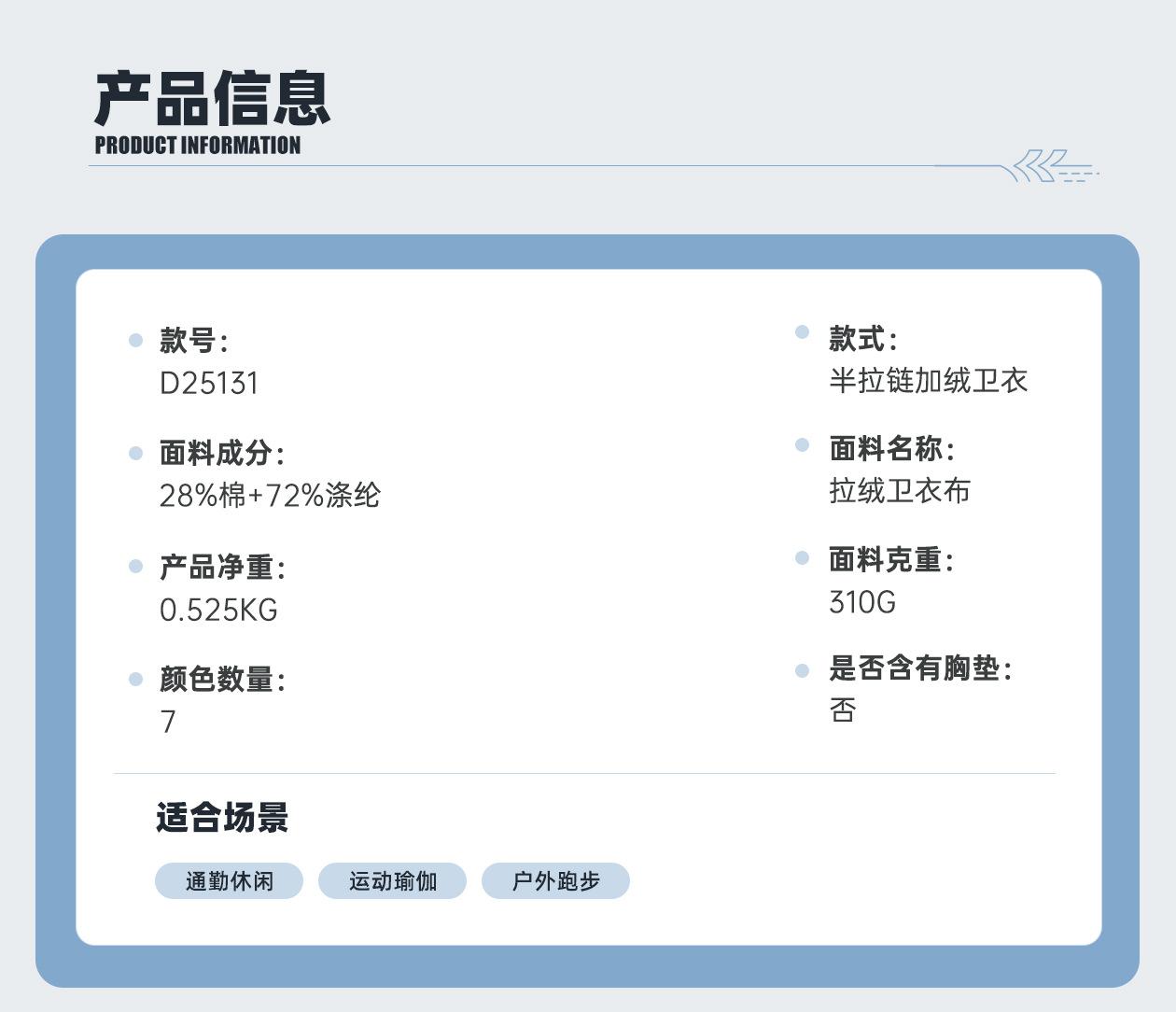Click the PRODUCT INFORMATION subtitle
This screenshot has width=1176, height=1012.
click(198, 146)
